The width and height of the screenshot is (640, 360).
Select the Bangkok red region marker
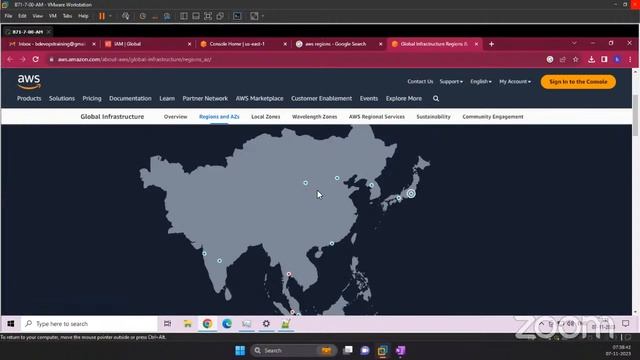[289, 274]
